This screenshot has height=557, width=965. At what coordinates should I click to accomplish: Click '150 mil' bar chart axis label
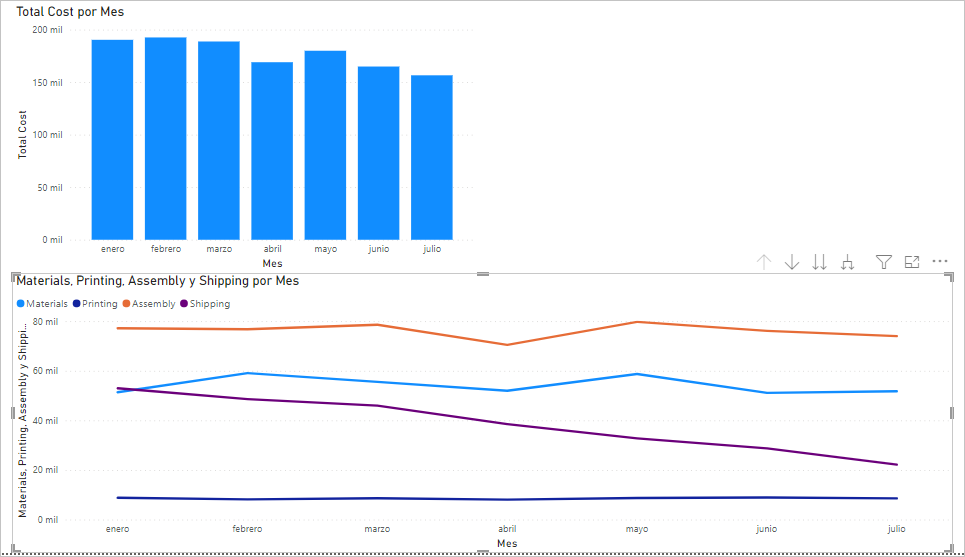coord(47,82)
